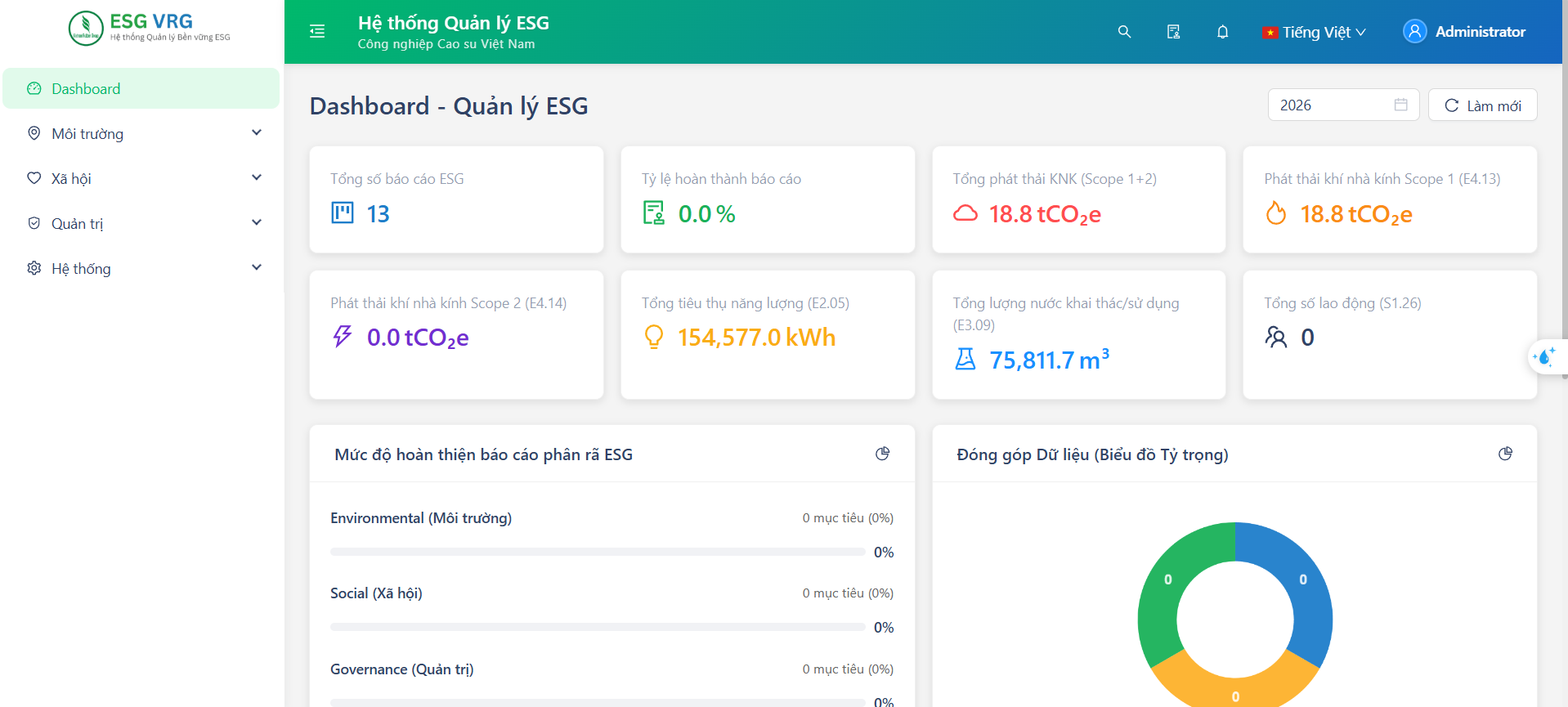This screenshot has height=707, width=1568.
Task: Collapse sidebar with hamburger menu icon
Action: pos(317,31)
